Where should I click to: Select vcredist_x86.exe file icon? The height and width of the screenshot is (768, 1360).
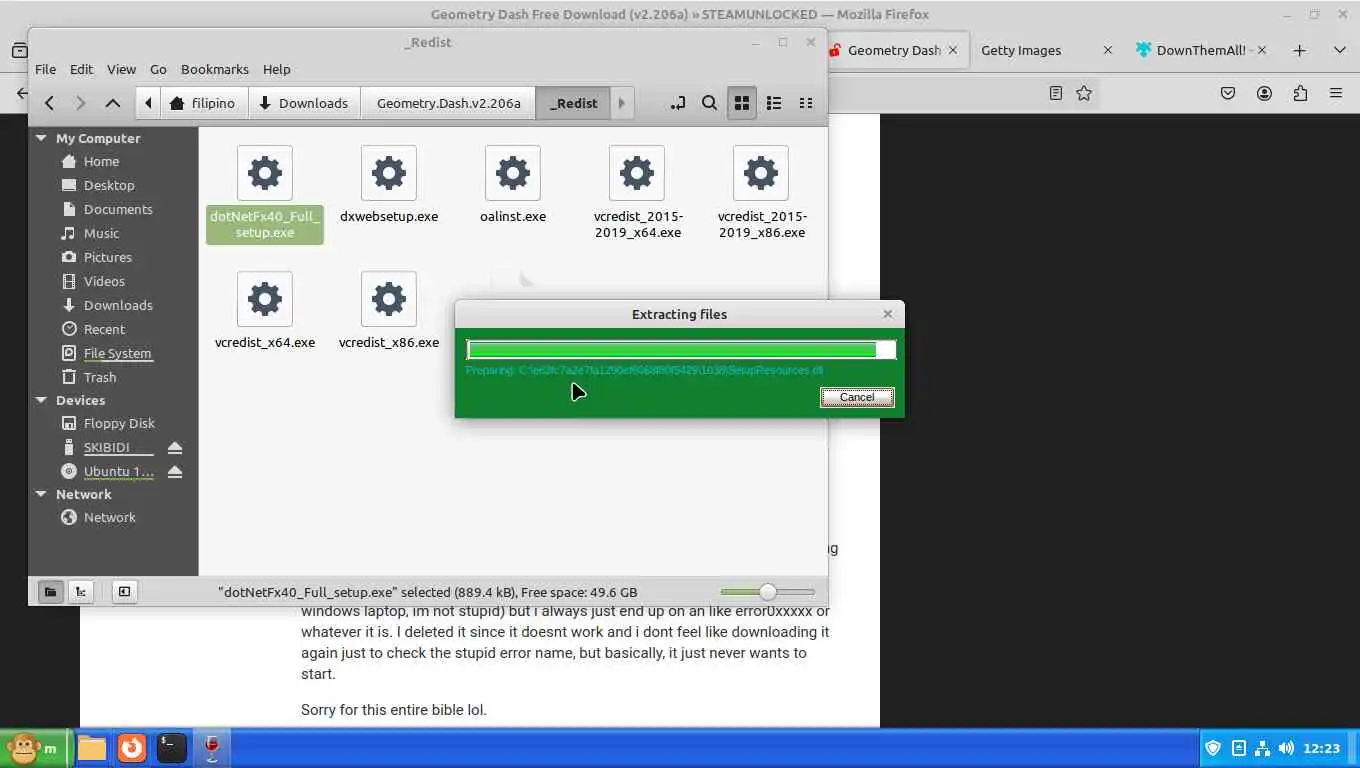pyautogui.click(x=389, y=299)
